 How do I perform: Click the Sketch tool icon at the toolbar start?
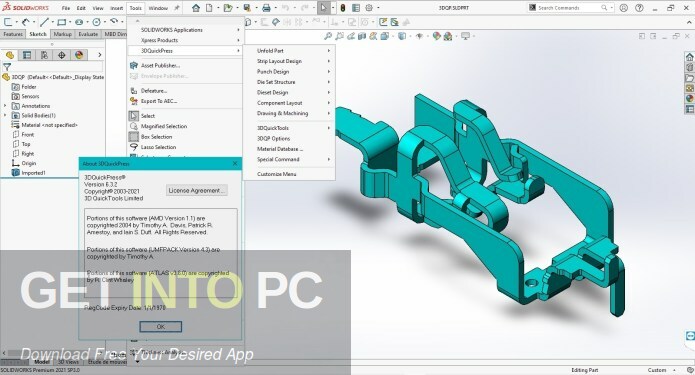tap(8, 22)
